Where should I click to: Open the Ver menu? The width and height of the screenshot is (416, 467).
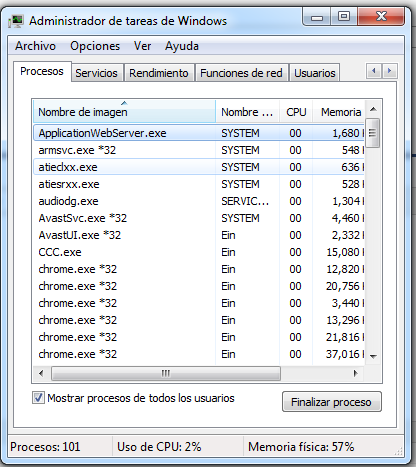(142, 46)
